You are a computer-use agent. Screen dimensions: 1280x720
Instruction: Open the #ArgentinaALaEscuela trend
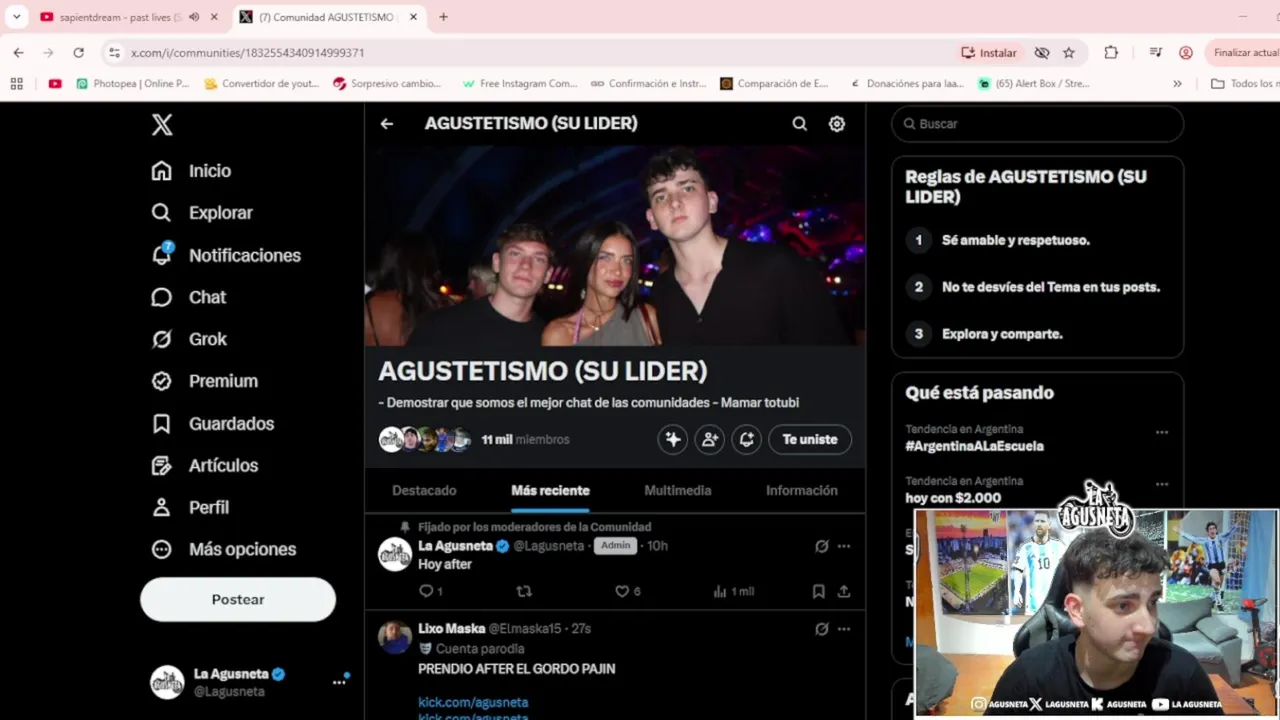[x=974, y=446]
